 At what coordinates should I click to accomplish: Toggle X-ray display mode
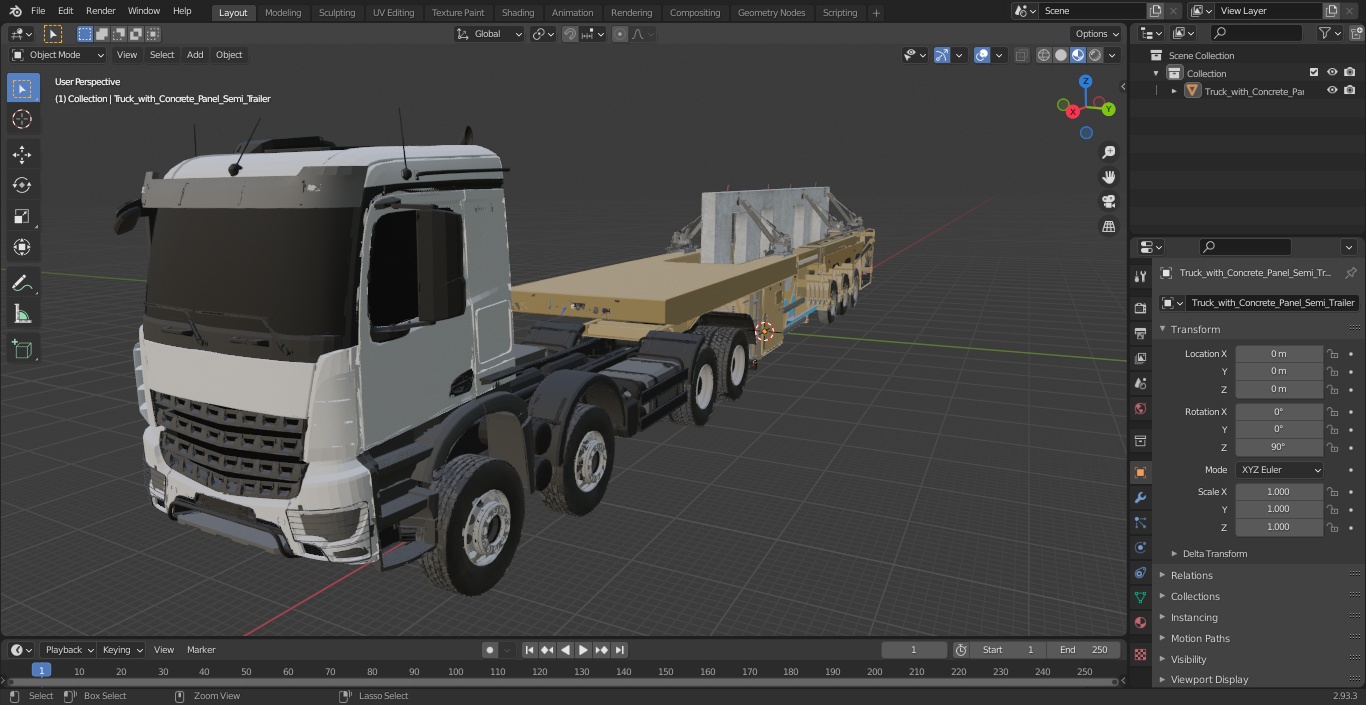pyautogui.click(x=1021, y=55)
